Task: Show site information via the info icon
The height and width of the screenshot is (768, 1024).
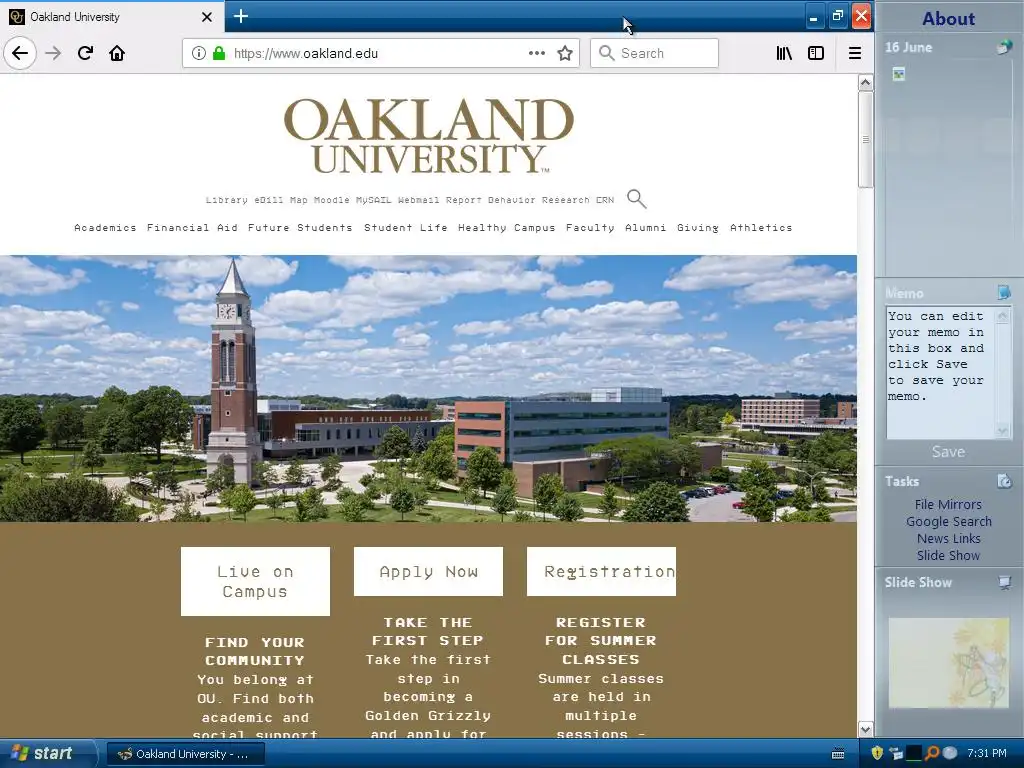Action: (x=199, y=53)
